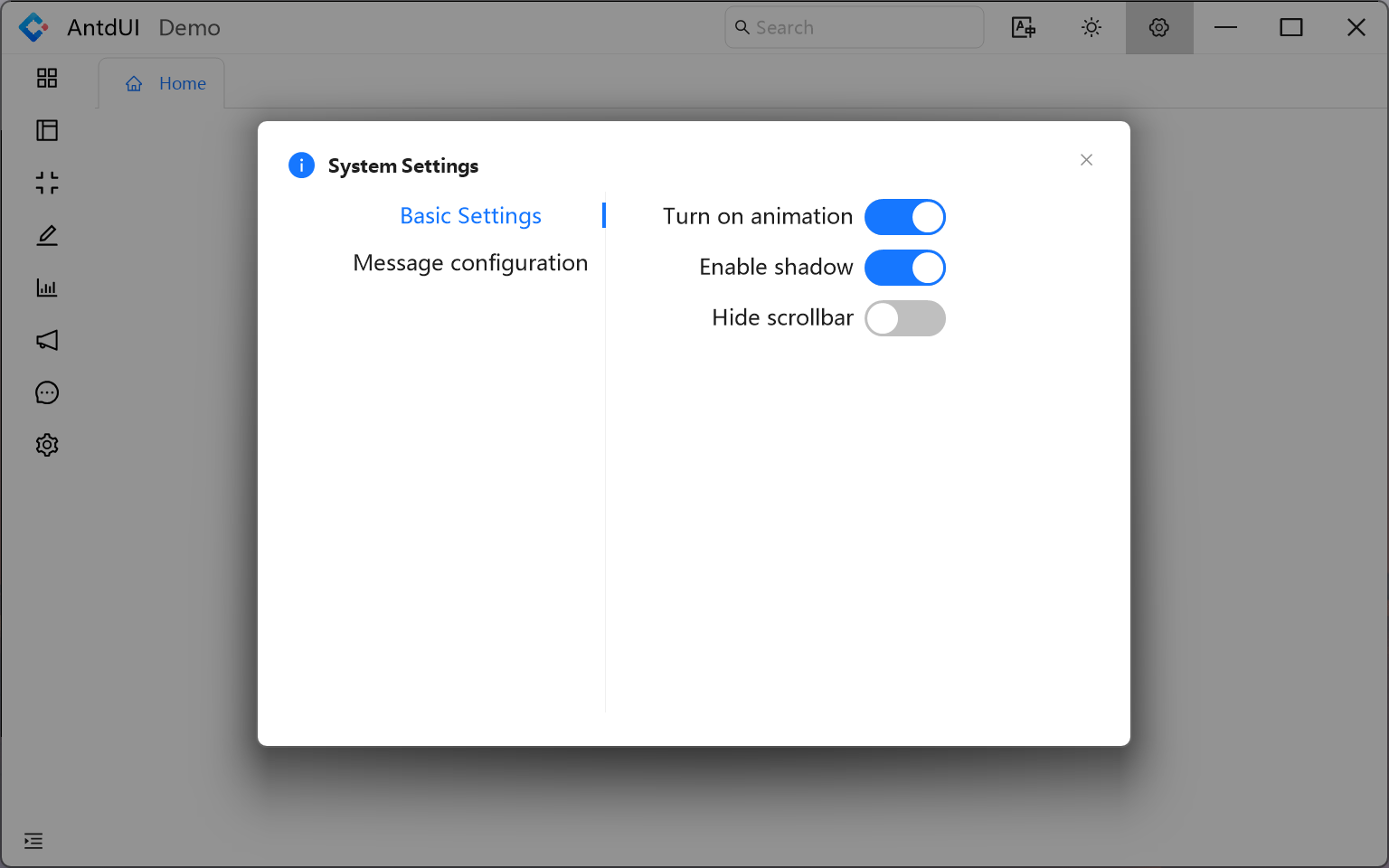Image resolution: width=1389 pixels, height=868 pixels.
Task: View statistics with the bar chart icon
Action: click(46, 288)
